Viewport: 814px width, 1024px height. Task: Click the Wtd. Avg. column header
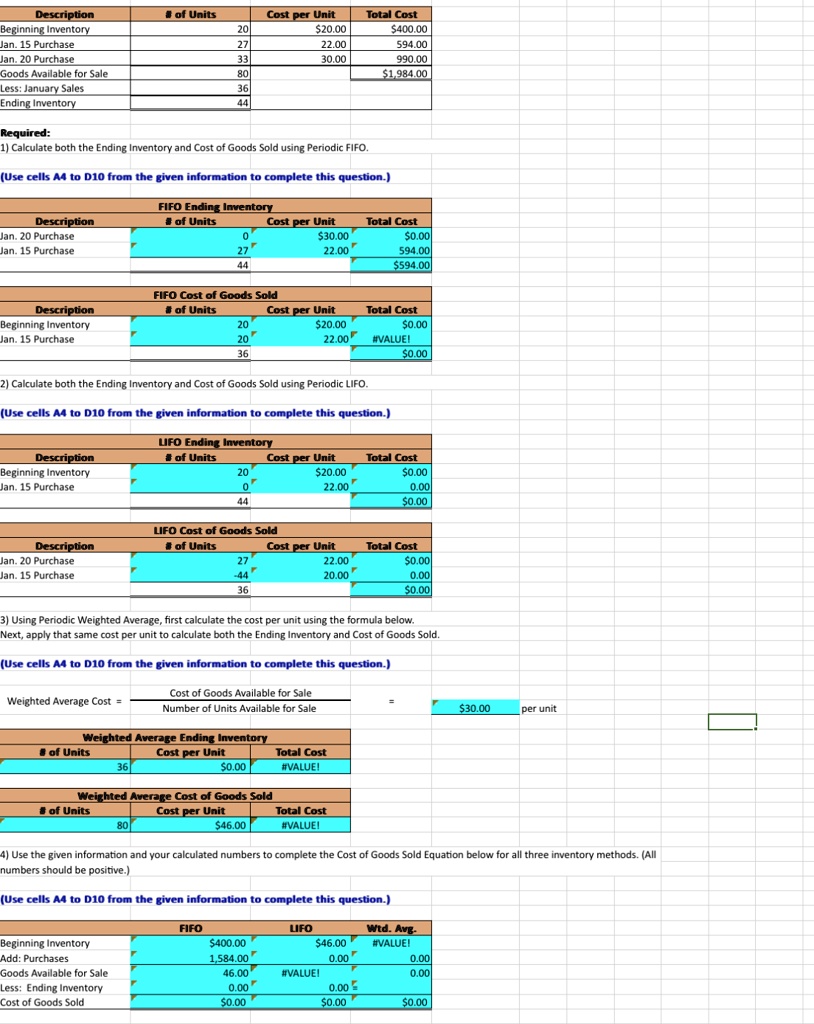coord(394,928)
